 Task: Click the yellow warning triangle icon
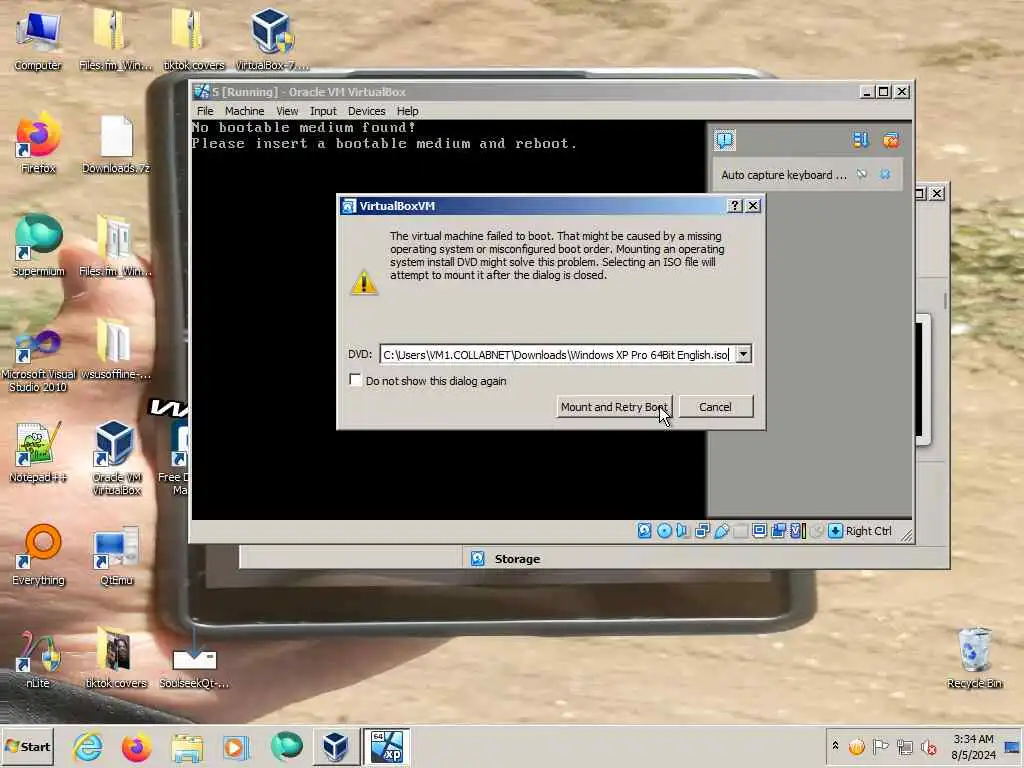click(364, 282)
